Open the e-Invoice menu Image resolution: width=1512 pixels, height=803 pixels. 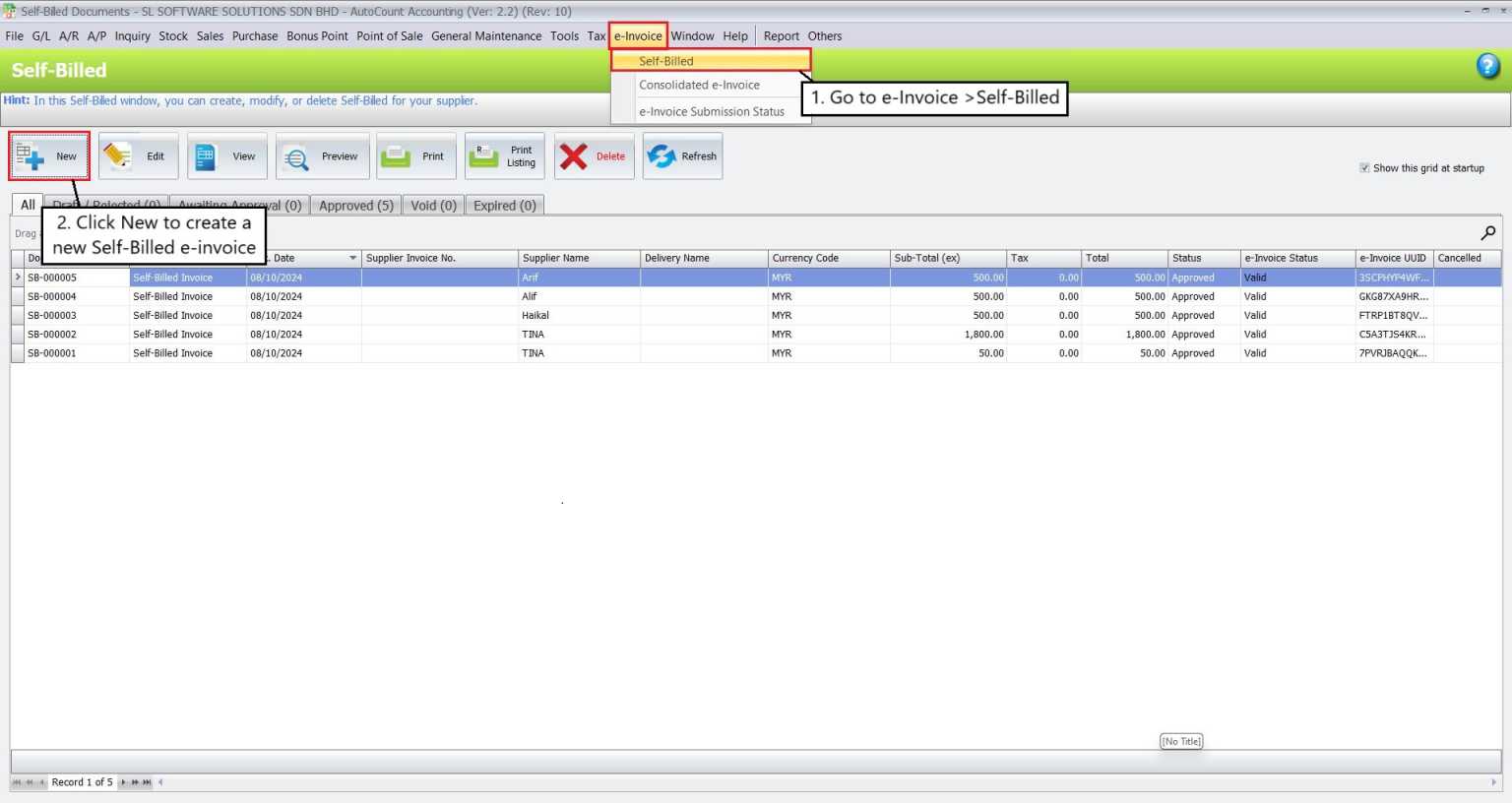(x=638, y=36)
